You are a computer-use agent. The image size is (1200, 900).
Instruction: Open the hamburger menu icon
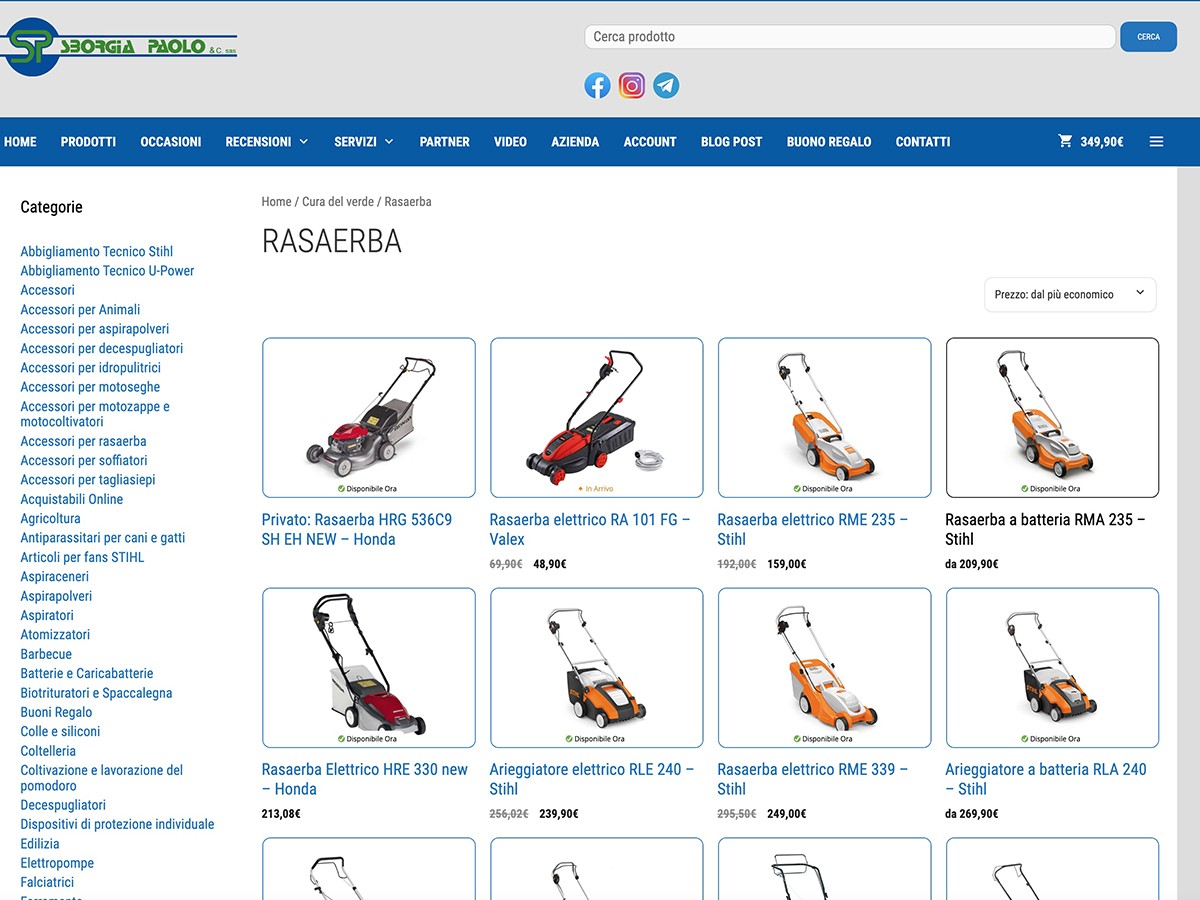(x=1157, y=142)
